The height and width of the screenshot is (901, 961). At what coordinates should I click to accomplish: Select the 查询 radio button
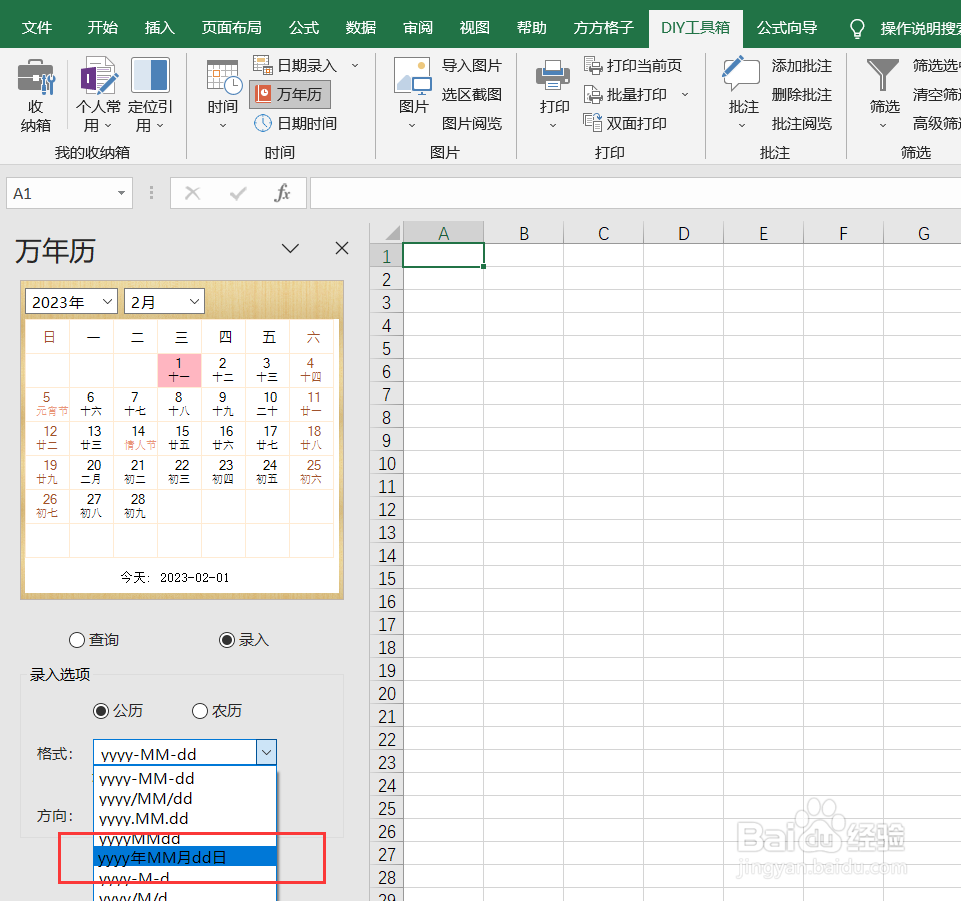(x=77, y=640)
